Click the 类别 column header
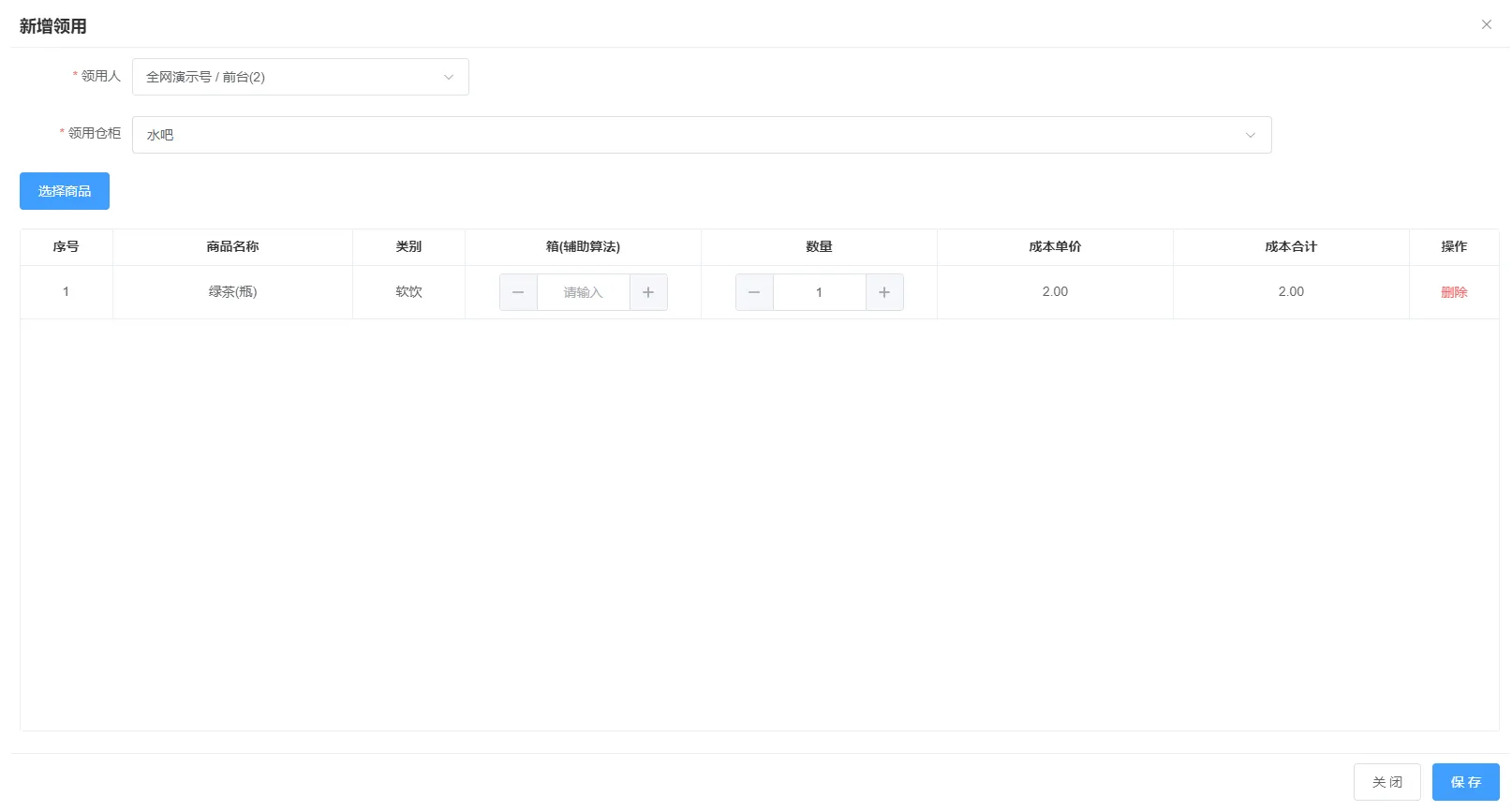The width and height of the screenshot is (1512, 812). coord(408,247)
